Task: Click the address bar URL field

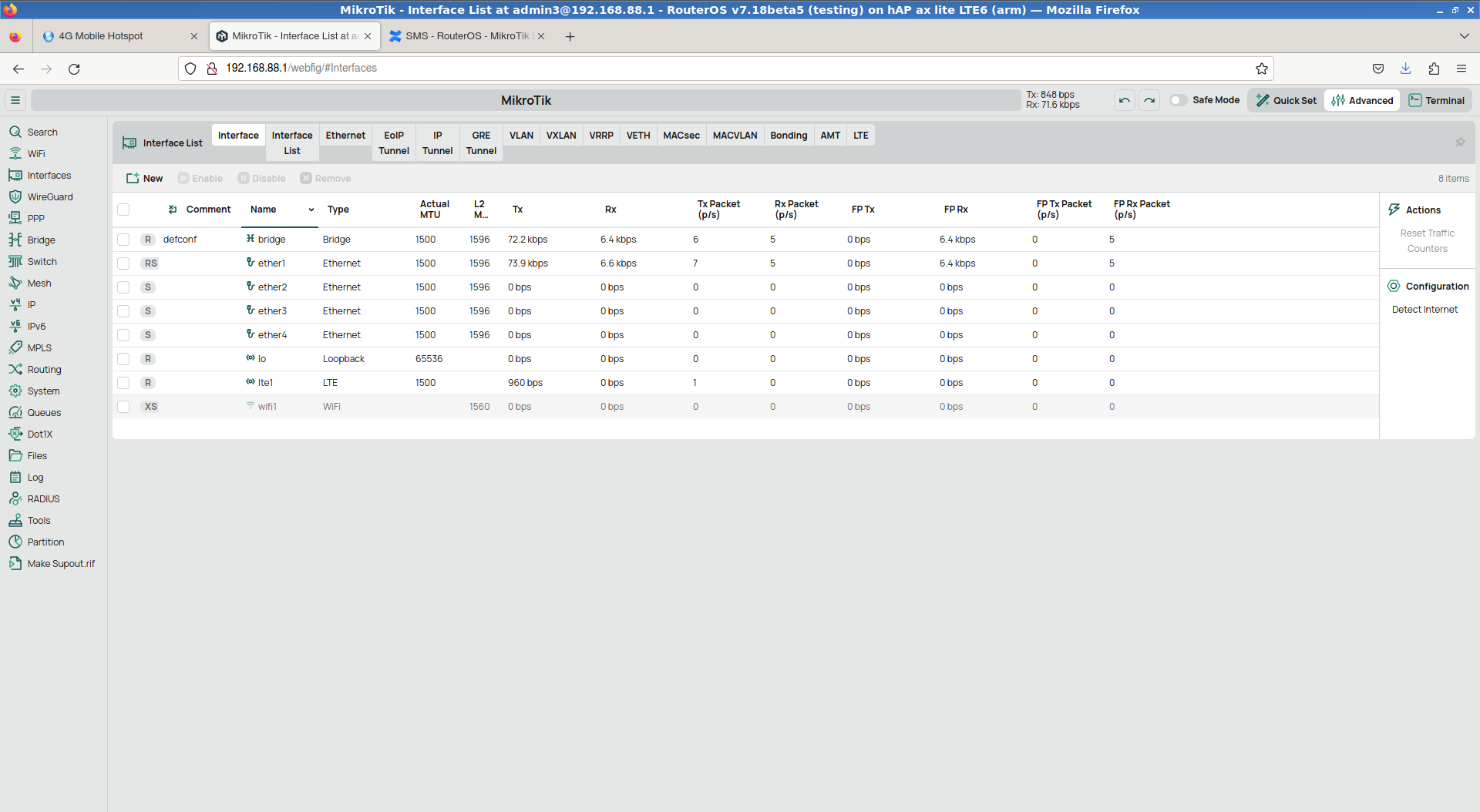Action: (725, 69)
